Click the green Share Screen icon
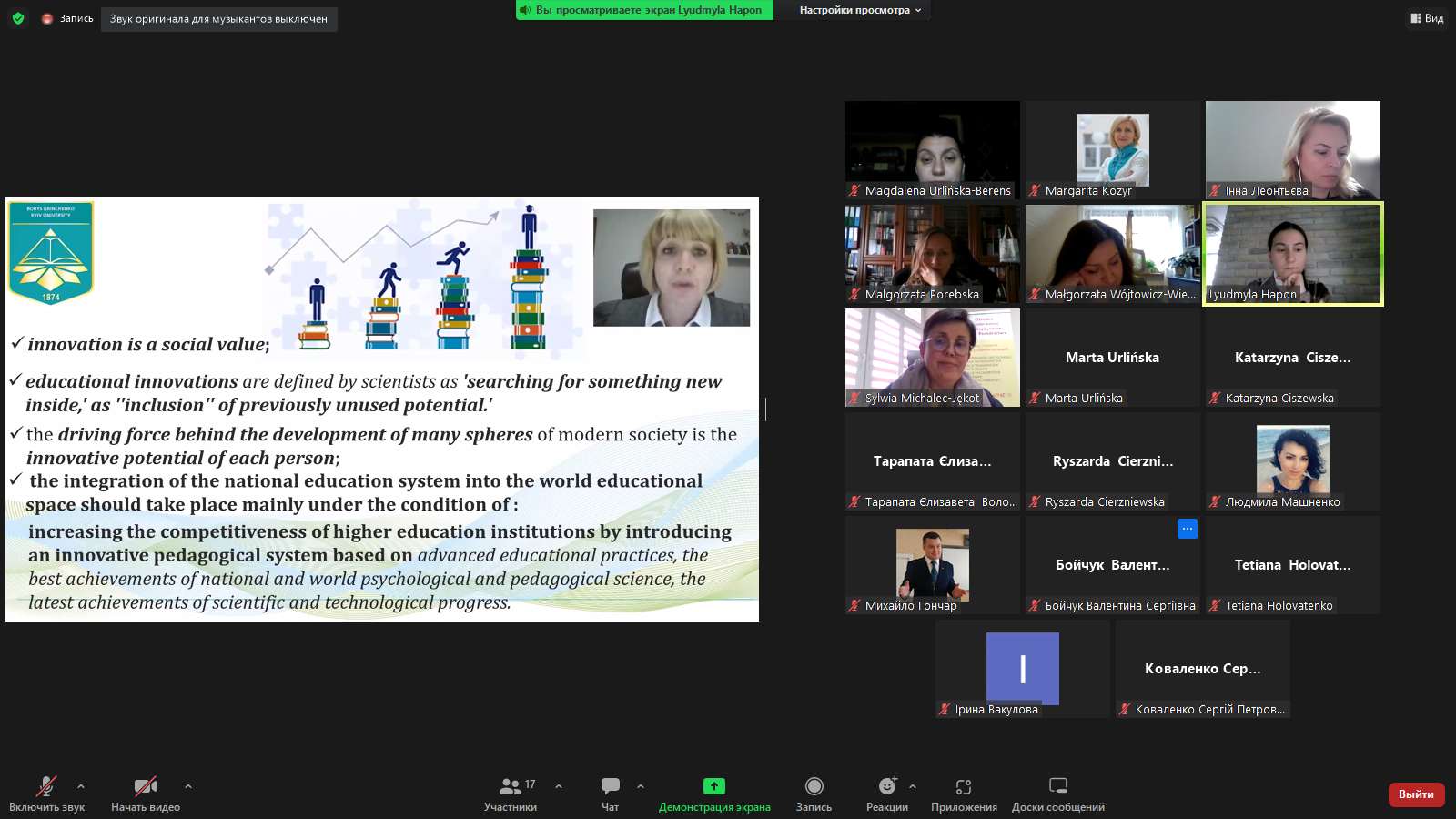Image resolution: width=1456 pixels, height=819 pixels. (714, 786)
